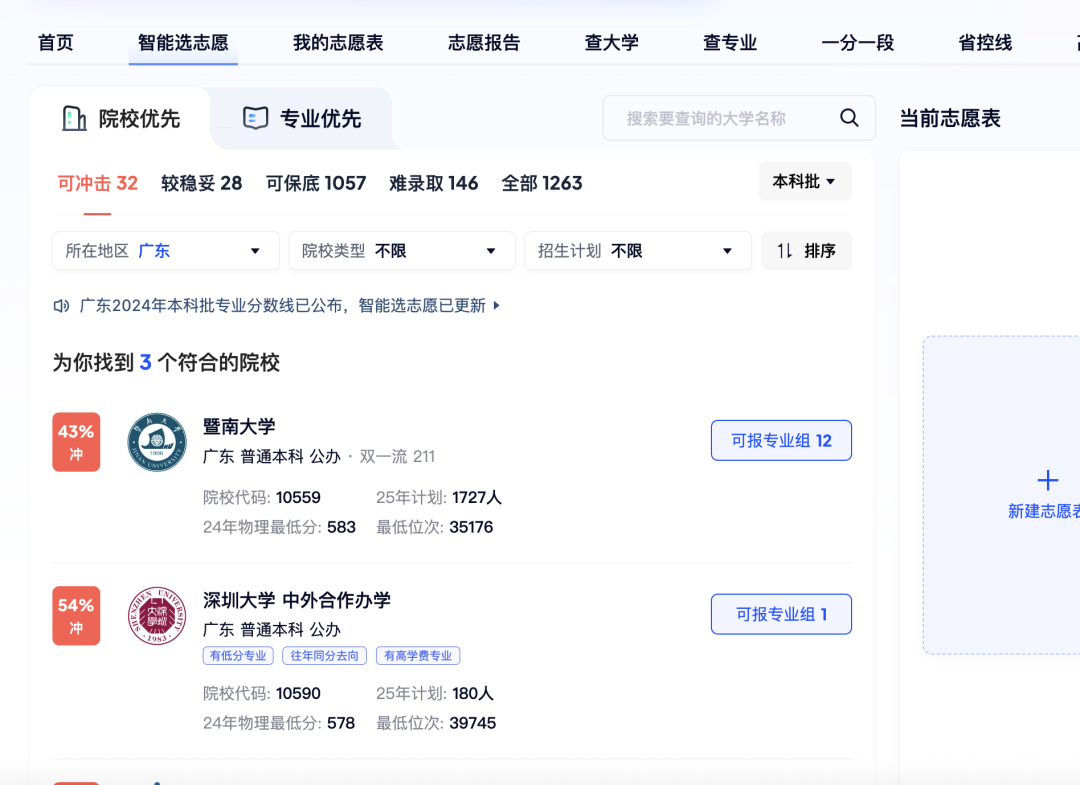This screenshot has height=785, width=1080.
Task: Click 可报专业组 1 for 深圳大学
Action: pos(781,614)
